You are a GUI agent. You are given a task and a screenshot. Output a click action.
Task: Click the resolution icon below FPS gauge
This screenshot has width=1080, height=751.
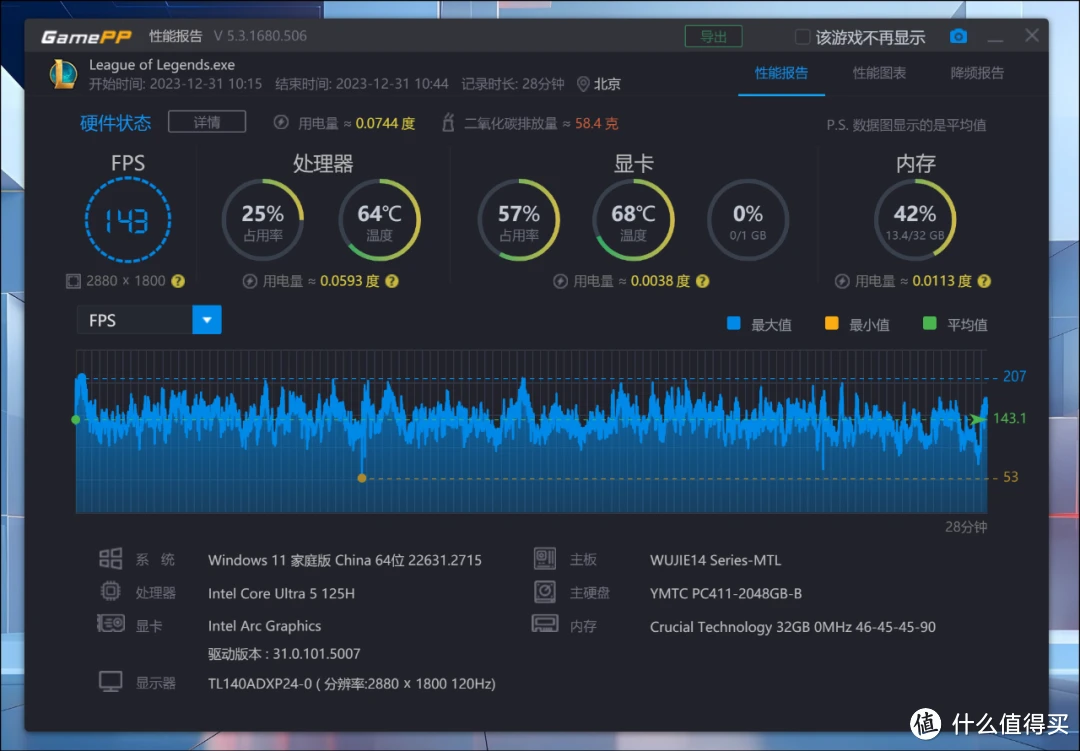tap(73, 281)
